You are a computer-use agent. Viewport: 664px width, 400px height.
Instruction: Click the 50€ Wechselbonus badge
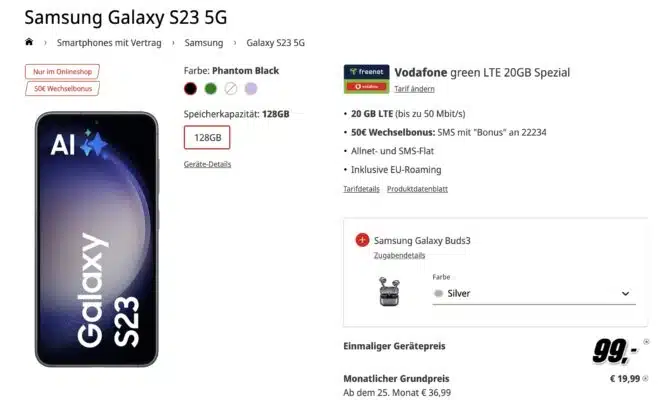[x=62, y=88]
